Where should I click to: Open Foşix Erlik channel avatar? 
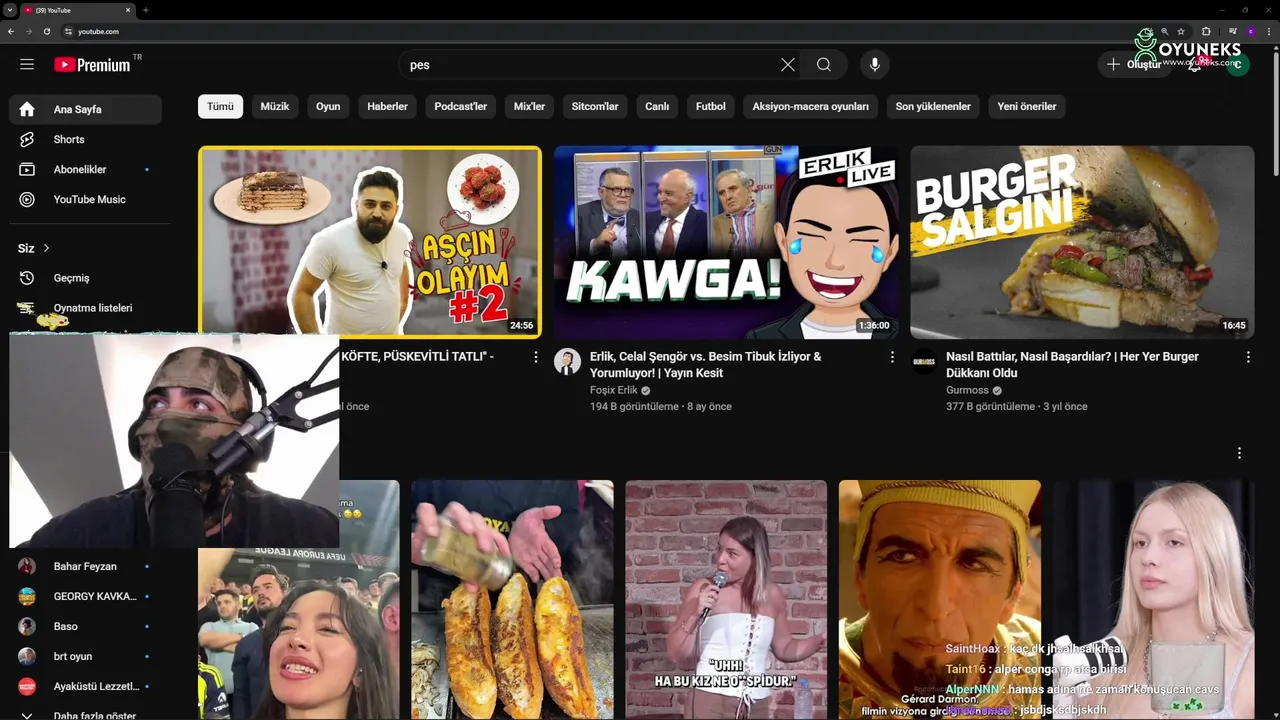(x=567, y=362)
